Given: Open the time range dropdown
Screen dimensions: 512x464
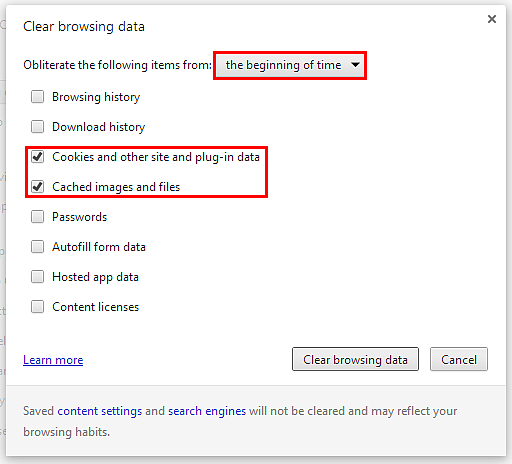Looking at the screenshot, I should click(x=290, y=65).
